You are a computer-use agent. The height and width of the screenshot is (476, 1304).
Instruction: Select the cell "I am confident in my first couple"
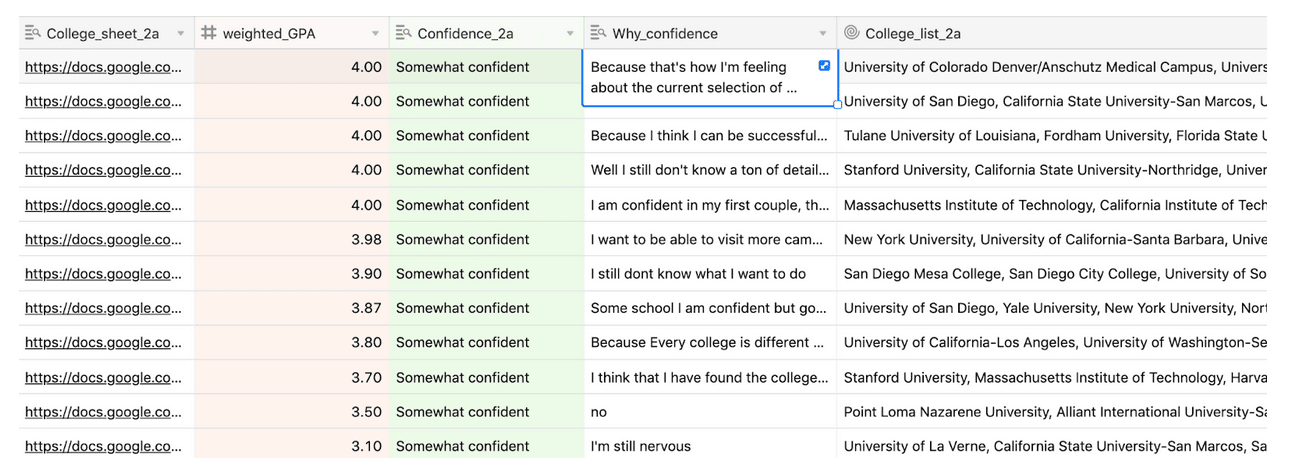[x=710, y=205]
